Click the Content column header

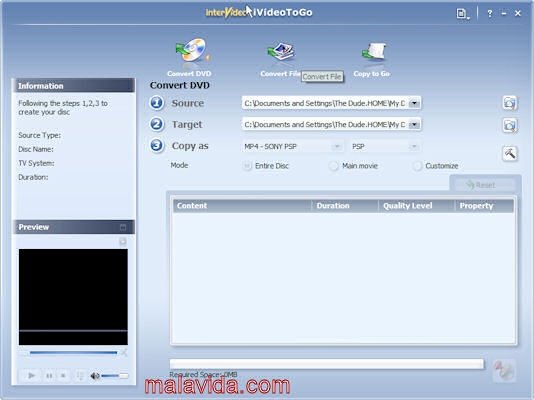(x=242, y=206)
